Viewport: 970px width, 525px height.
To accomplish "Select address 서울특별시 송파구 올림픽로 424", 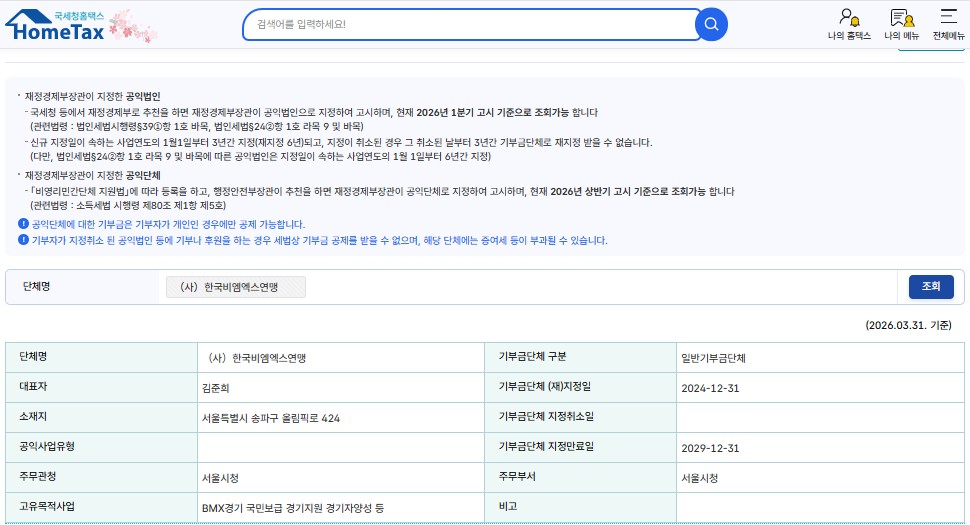I will (x=271, y=418).
